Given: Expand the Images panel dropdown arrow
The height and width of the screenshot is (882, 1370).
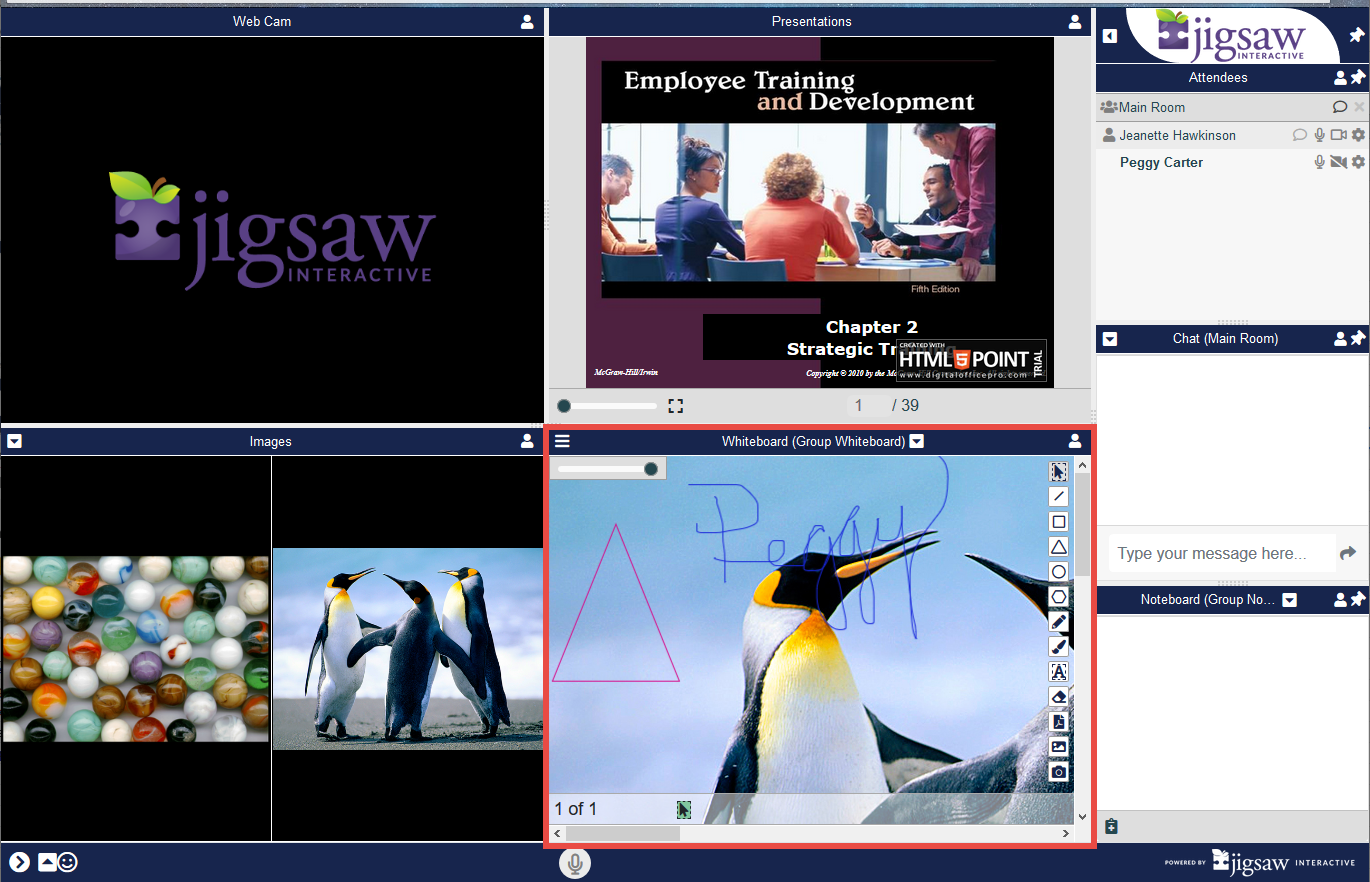Looking at the screenshot, I should tap(14, 441).
